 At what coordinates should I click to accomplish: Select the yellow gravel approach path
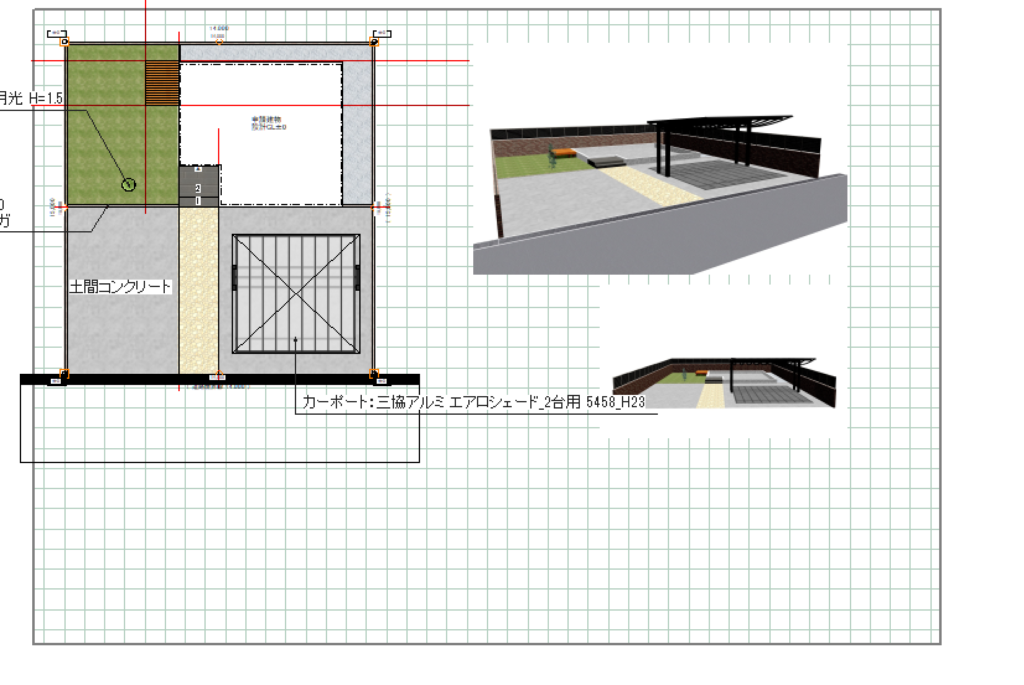(198, 300)
